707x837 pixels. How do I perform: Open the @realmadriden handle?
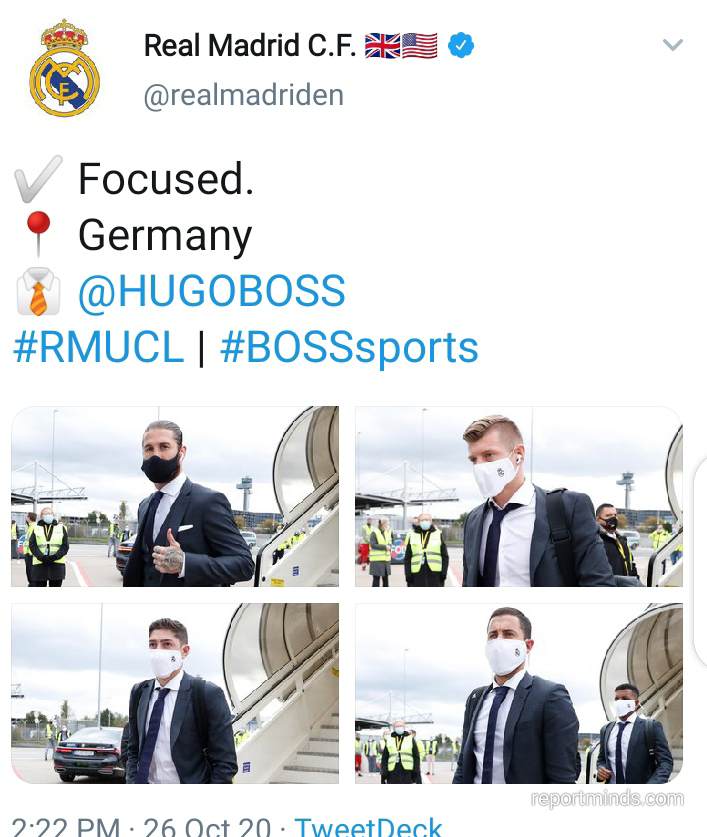point(243,96)
